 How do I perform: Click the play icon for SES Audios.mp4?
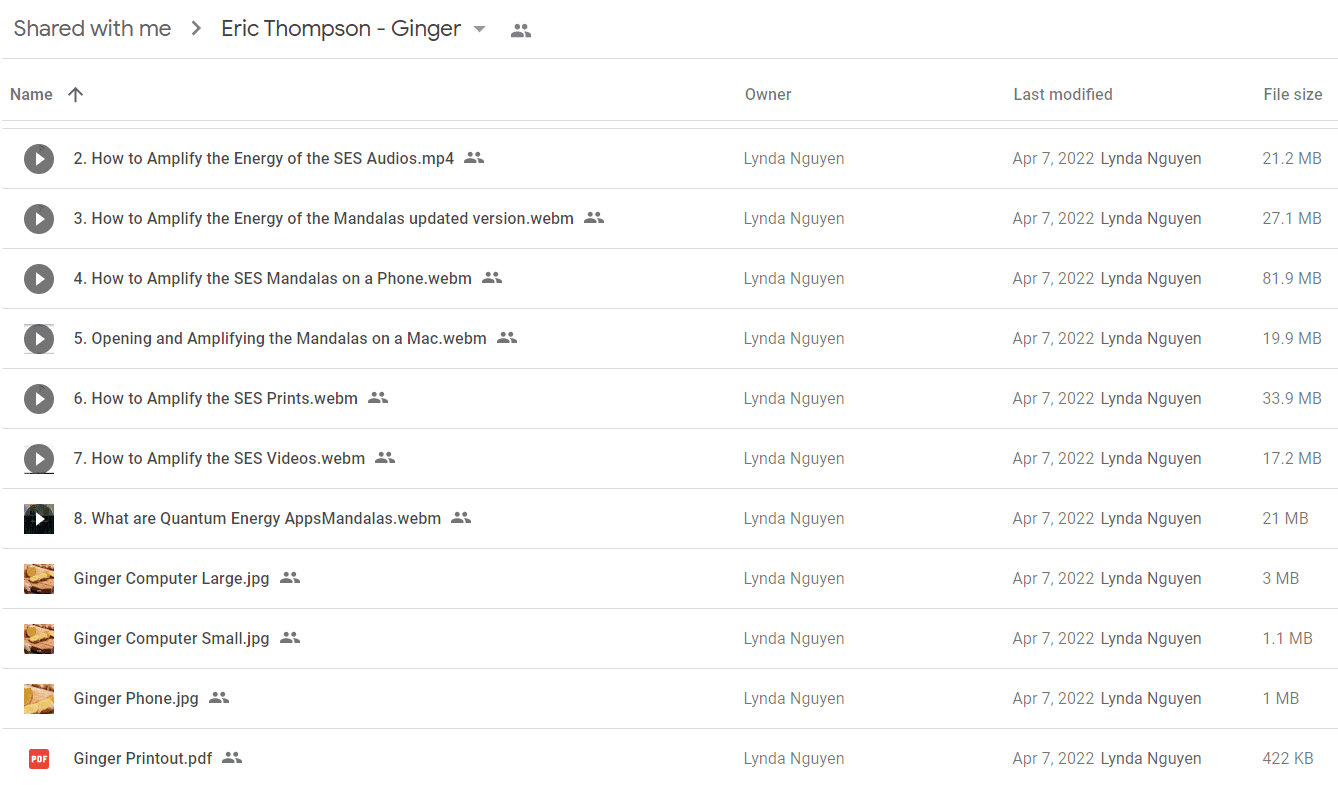[x=39, y=158]
